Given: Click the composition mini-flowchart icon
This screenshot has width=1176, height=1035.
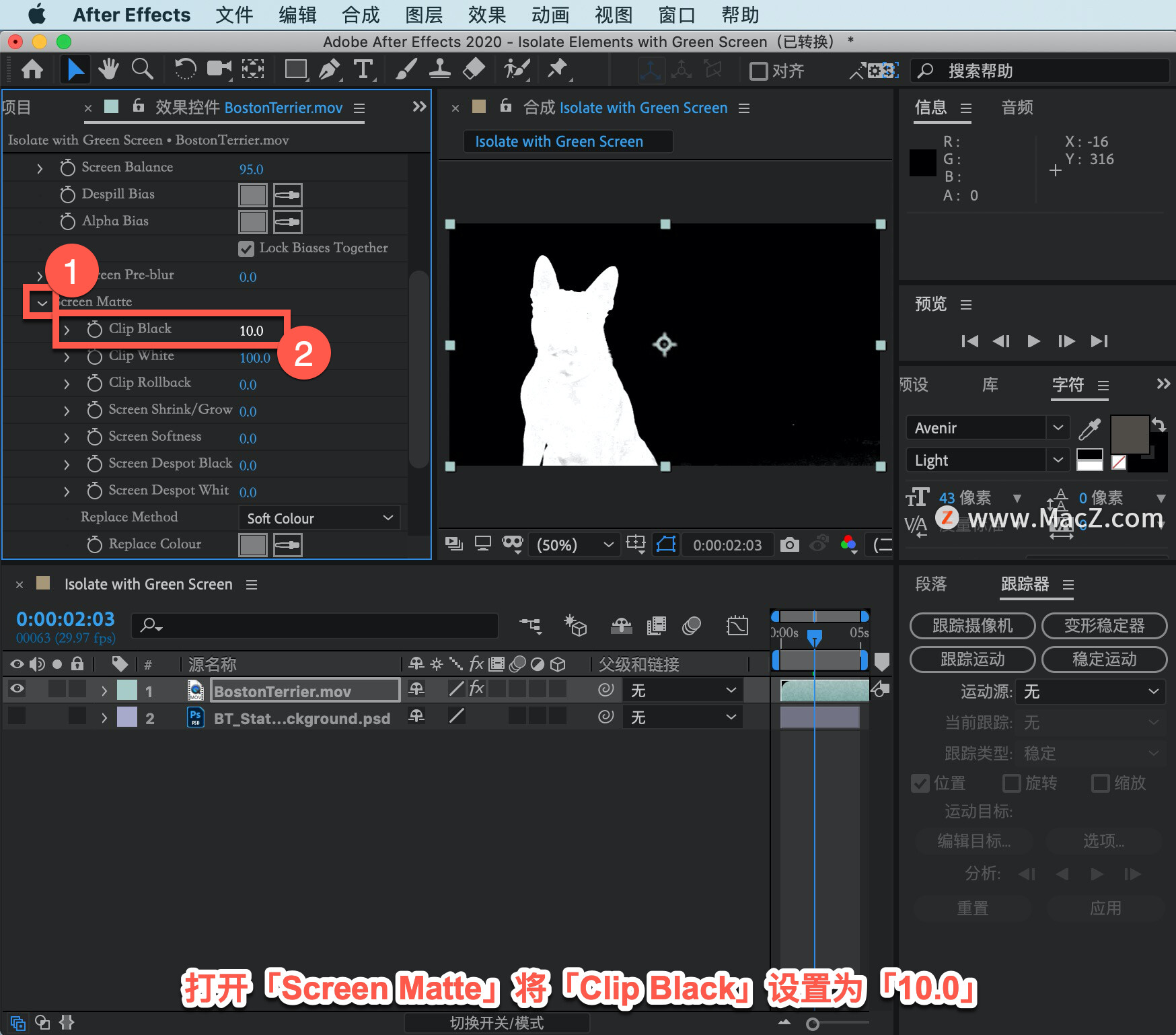Looking at the screenshot, I should (x=530, y=626).
